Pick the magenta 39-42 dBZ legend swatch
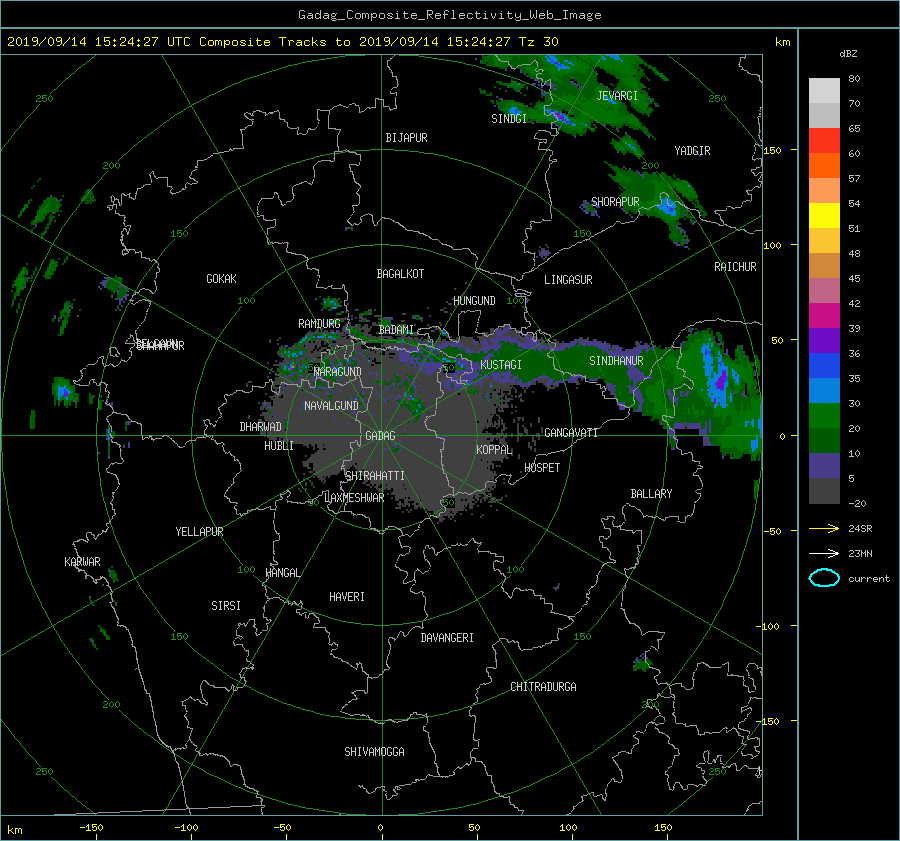Screen dimensions: 900x841 click(824, 315)
